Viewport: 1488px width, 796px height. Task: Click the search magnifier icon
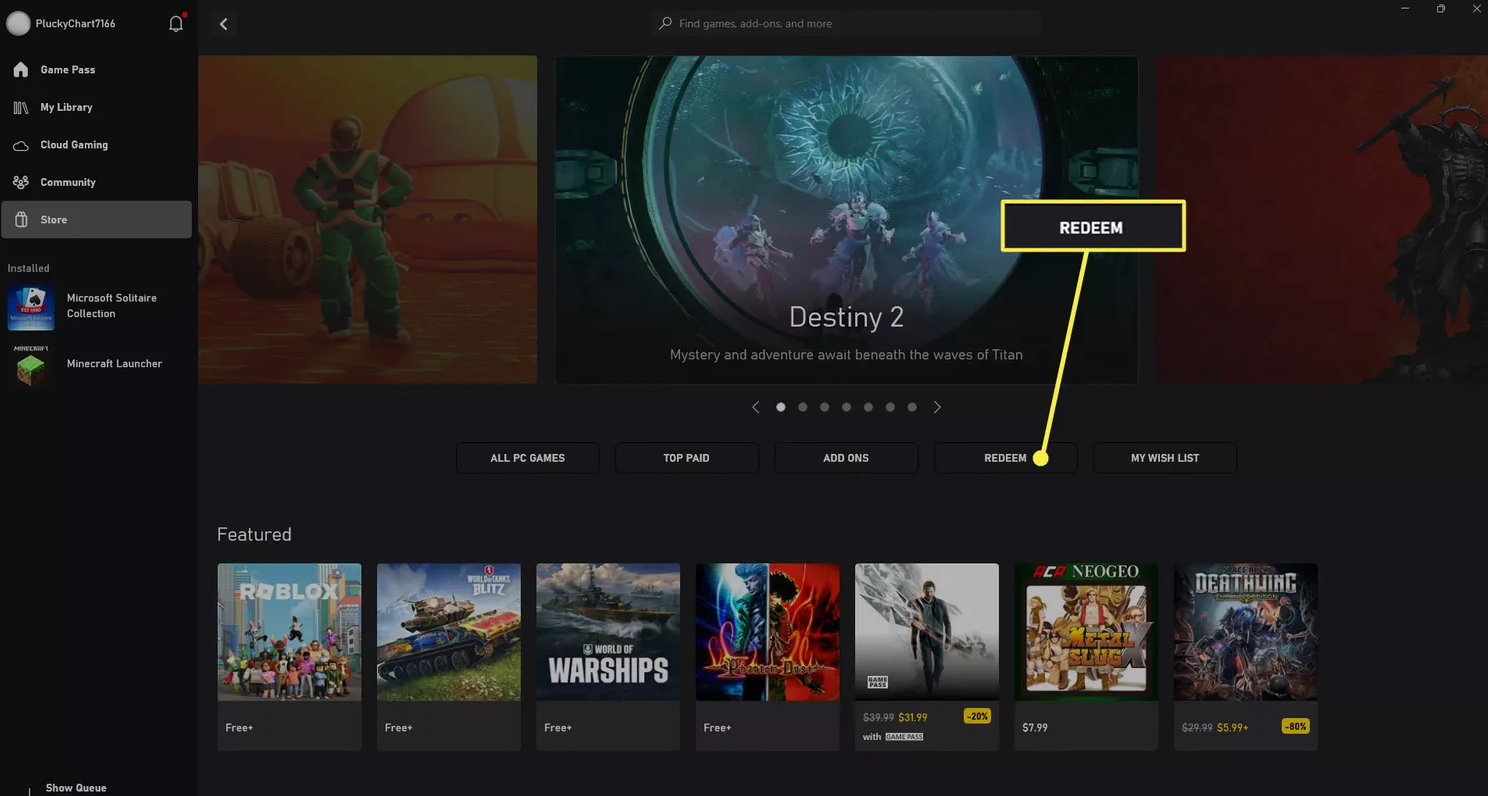(666, 23)
